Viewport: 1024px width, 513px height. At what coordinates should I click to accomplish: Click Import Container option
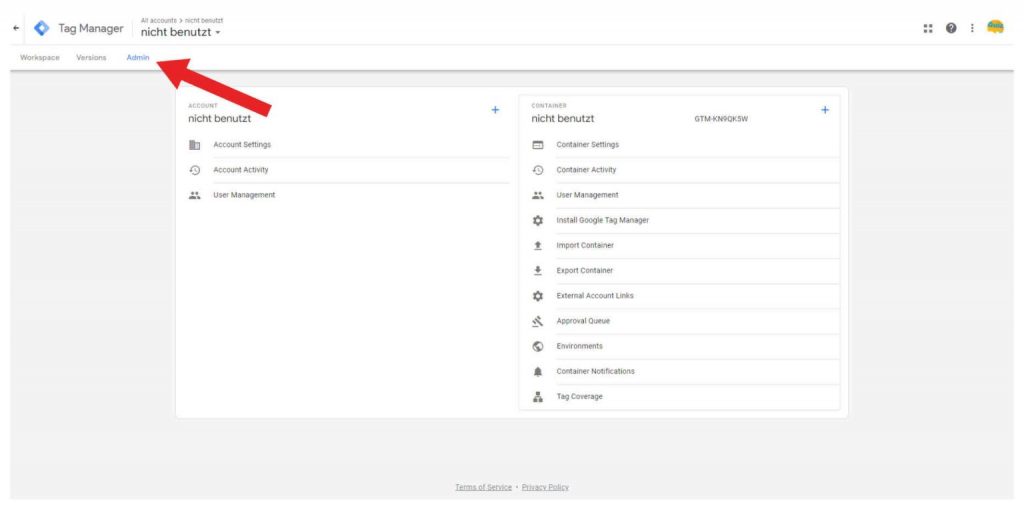[x=585, y=245]
